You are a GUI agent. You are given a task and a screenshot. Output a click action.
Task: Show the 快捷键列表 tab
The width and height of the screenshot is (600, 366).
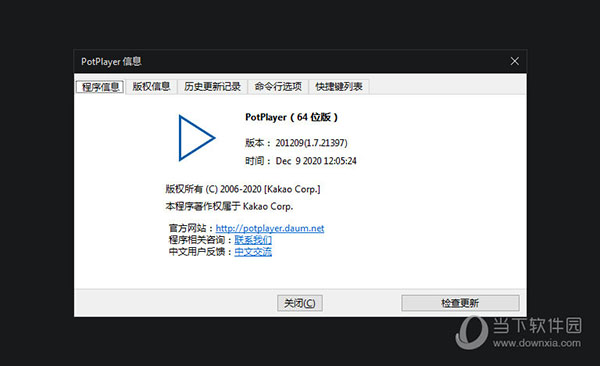[339, 87]
